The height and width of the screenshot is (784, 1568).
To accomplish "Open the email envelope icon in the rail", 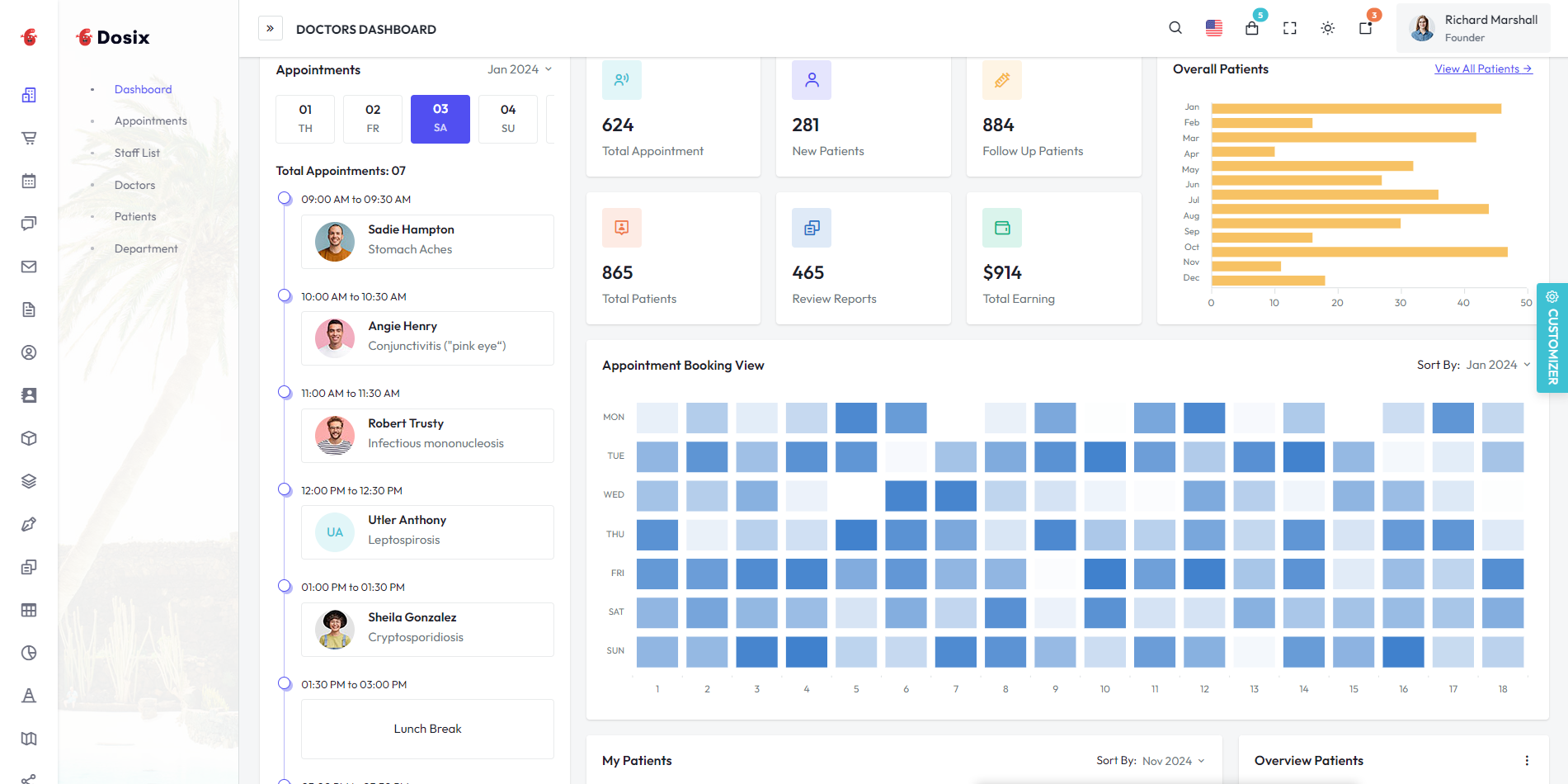I will click(29, 267).
